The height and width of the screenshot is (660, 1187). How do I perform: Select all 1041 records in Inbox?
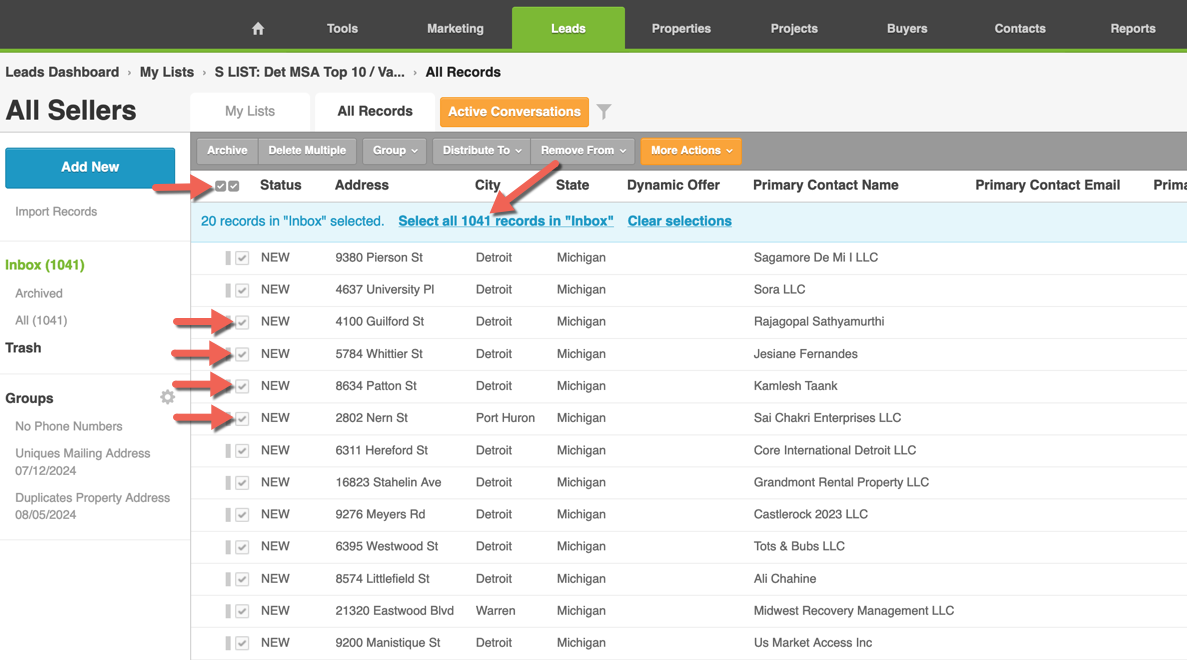505,221
